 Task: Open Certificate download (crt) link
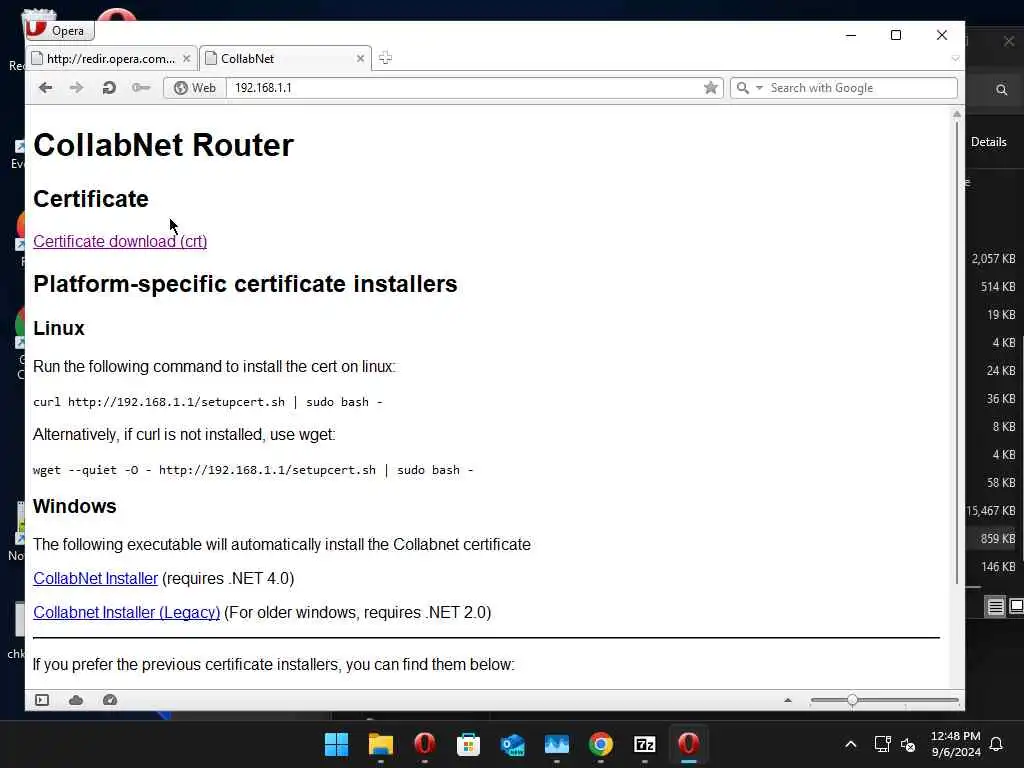(120, 242)
